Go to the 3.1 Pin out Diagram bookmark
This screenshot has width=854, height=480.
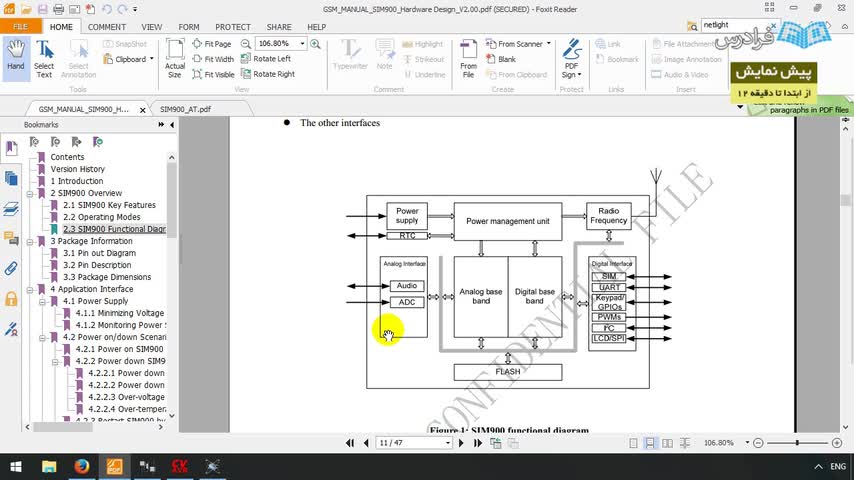tap(99, 253)
